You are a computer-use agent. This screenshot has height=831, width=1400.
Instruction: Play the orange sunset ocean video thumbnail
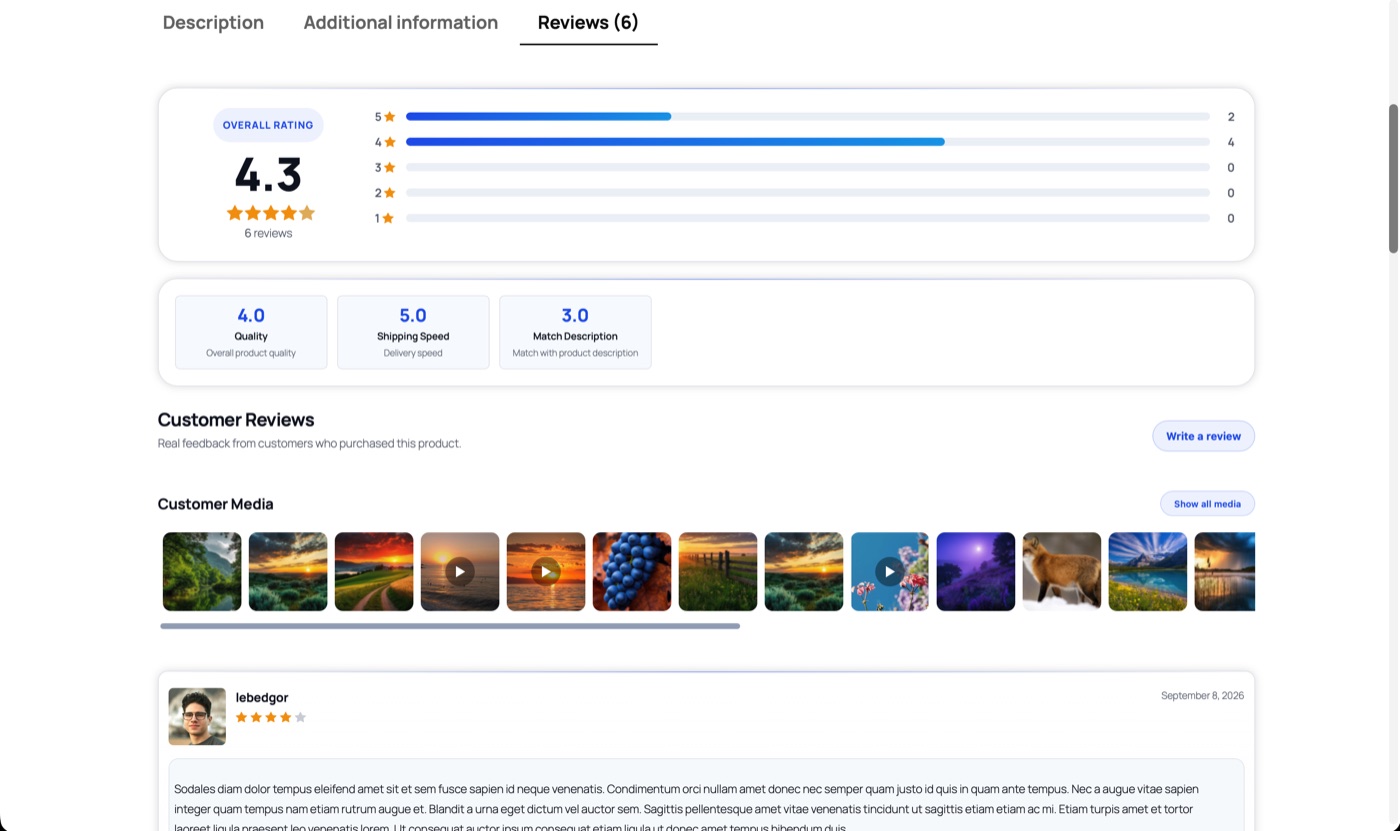tap(546, 571)
